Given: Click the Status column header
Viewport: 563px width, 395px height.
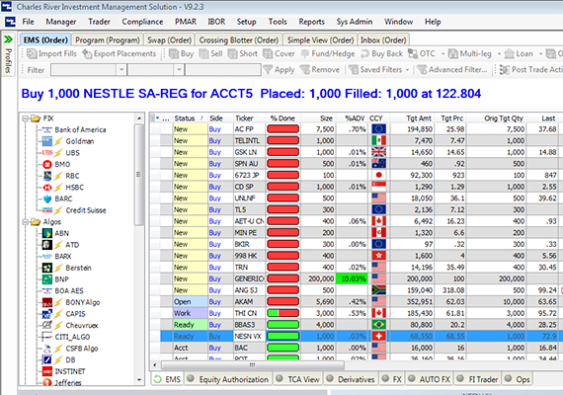Looking at the screenshot, I should coord(190,118).
